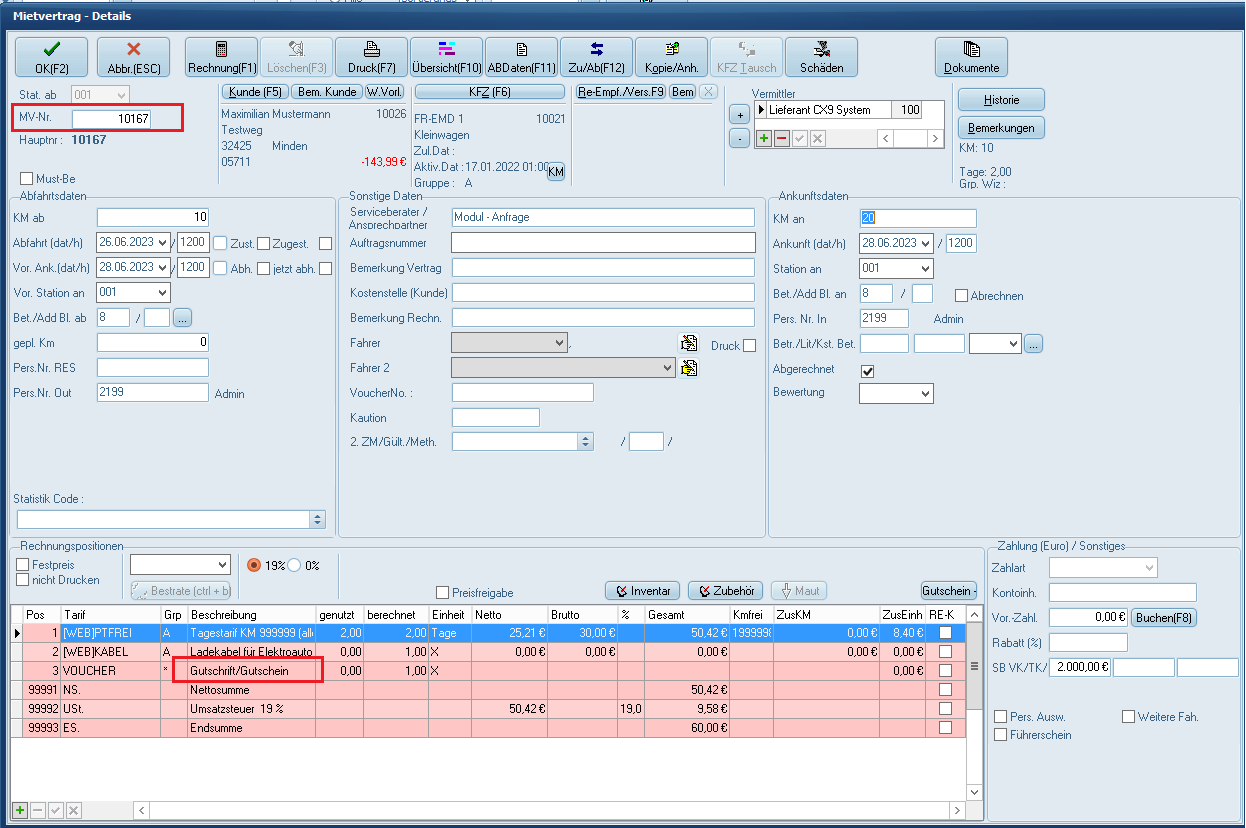This screenshot has height=828, width=1246.
Task: Click the Druck(F7) printer button
Action: pyautogui.click(x=371, y=57)
